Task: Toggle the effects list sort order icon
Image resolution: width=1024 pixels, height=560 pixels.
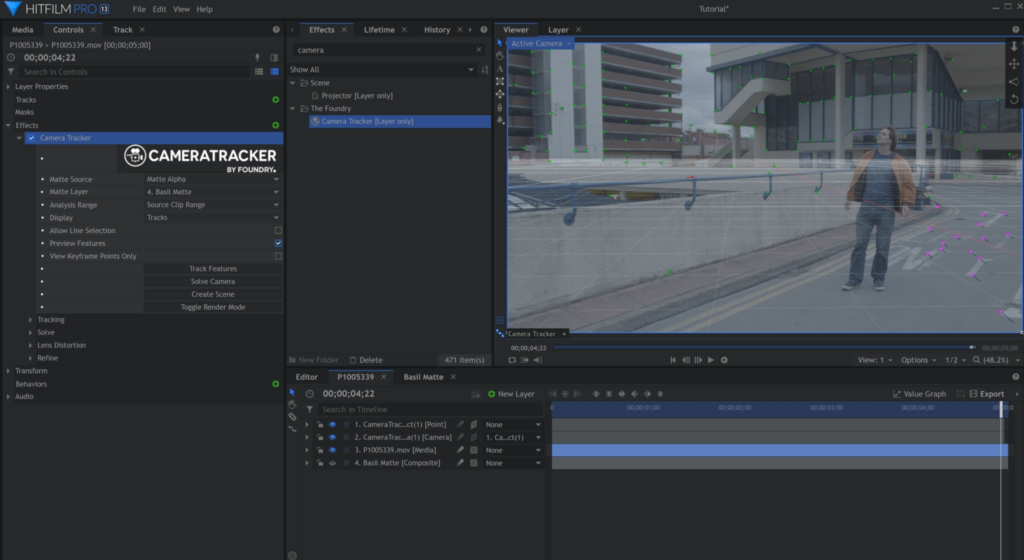Action: (x=485, y=69)
